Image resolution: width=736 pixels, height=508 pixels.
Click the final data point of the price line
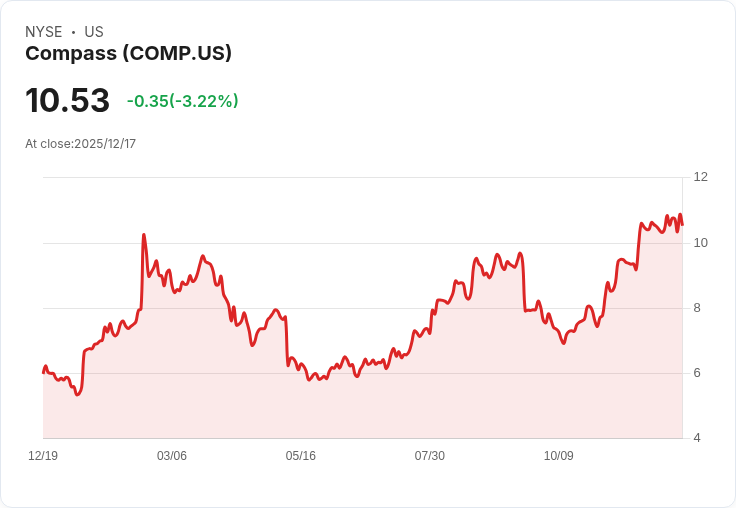coord(682,225)
